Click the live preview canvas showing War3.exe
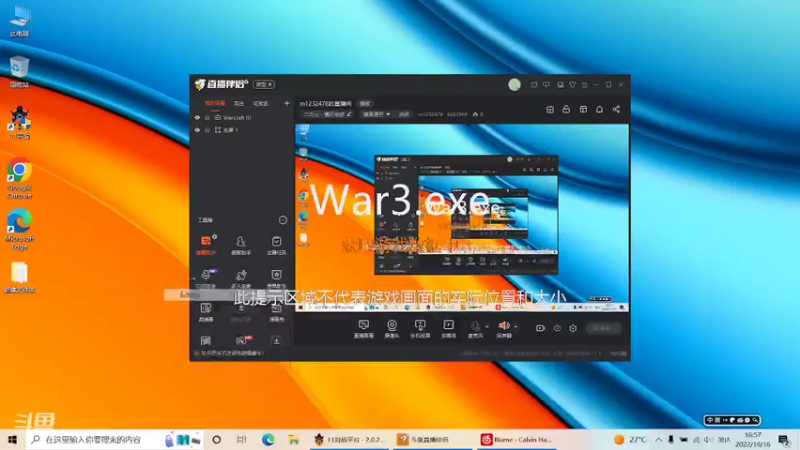 (x=462, y=217)
